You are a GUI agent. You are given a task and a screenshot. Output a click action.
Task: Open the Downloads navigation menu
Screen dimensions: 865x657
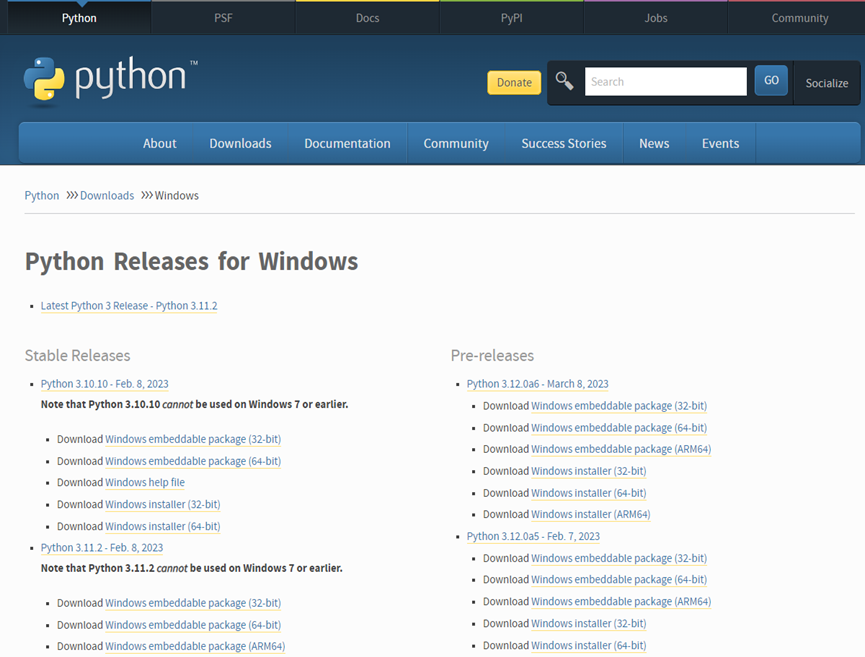[240, 143]
